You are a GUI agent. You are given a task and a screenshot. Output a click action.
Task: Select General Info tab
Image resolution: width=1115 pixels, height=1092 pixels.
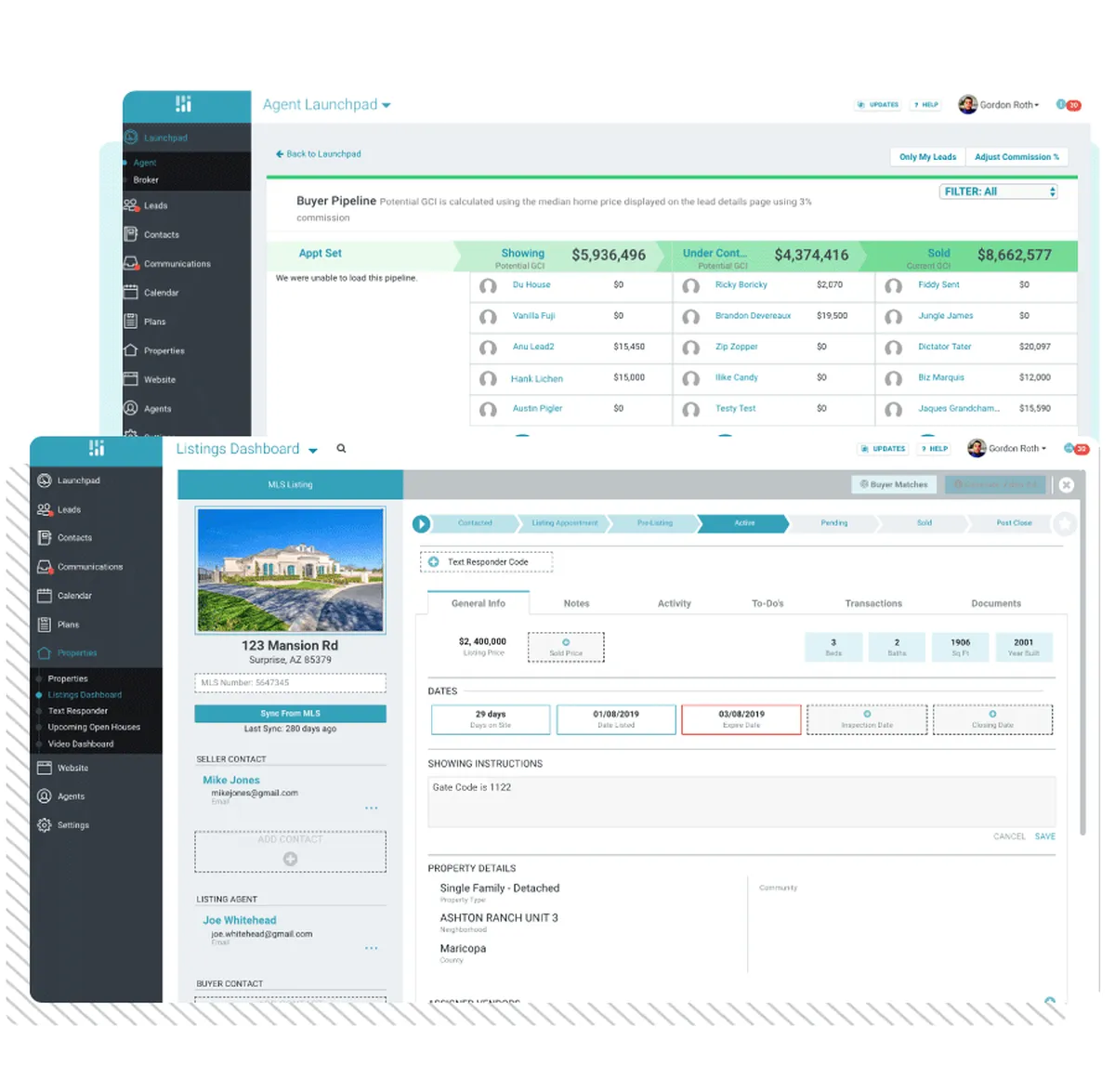pos(479,603)
